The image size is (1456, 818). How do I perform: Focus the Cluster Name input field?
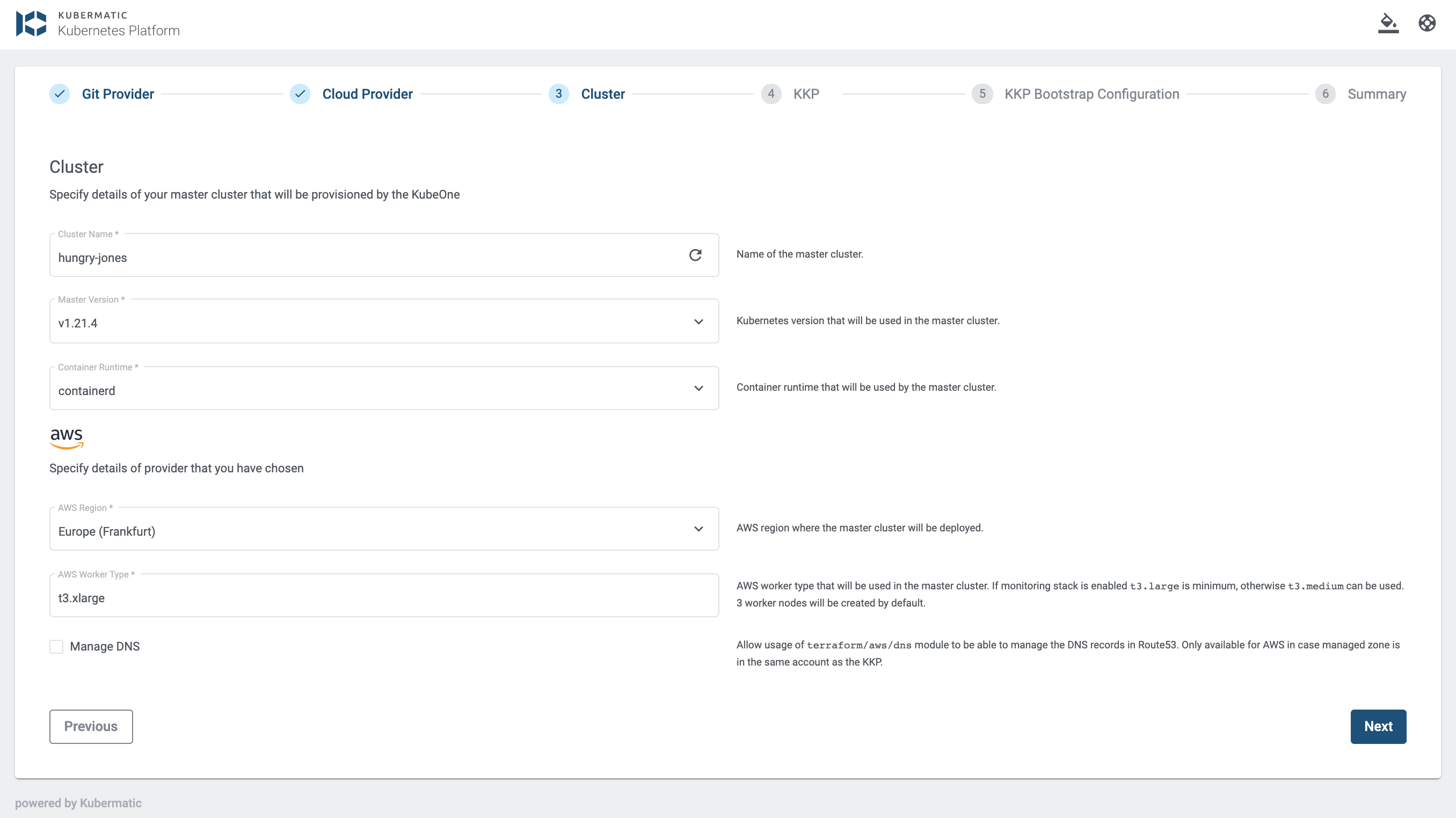point(384,255)
